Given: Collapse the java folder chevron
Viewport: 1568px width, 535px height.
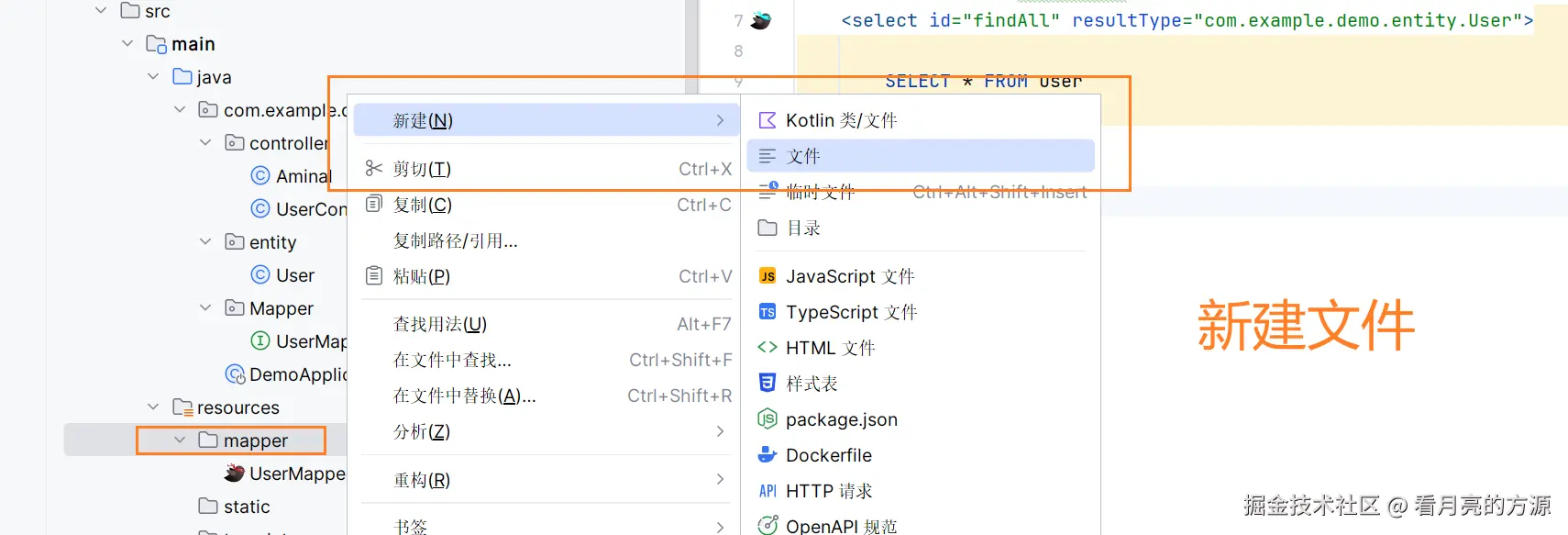Looking at the screenshot, I should tap(153, 76).
